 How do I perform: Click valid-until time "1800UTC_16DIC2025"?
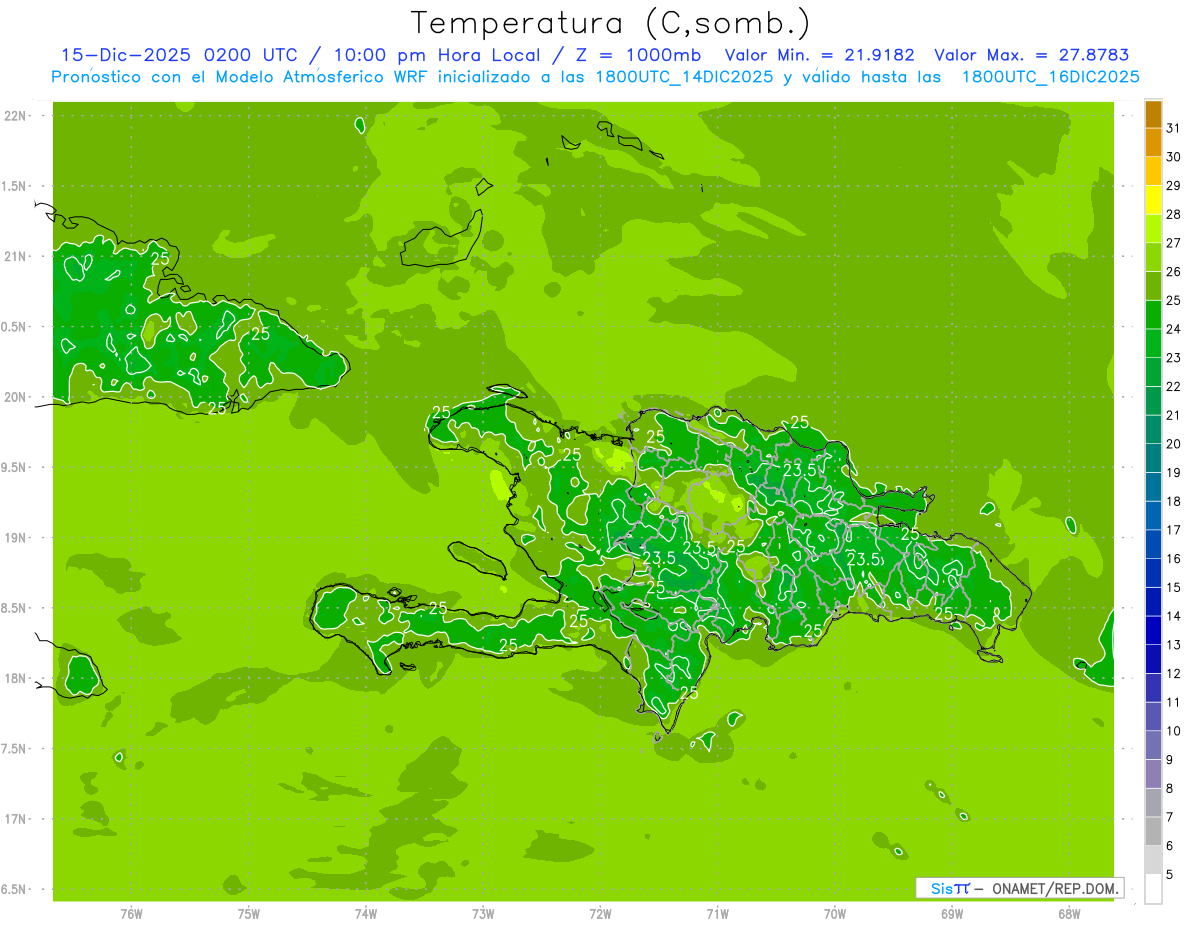(x=1050, y=77)
